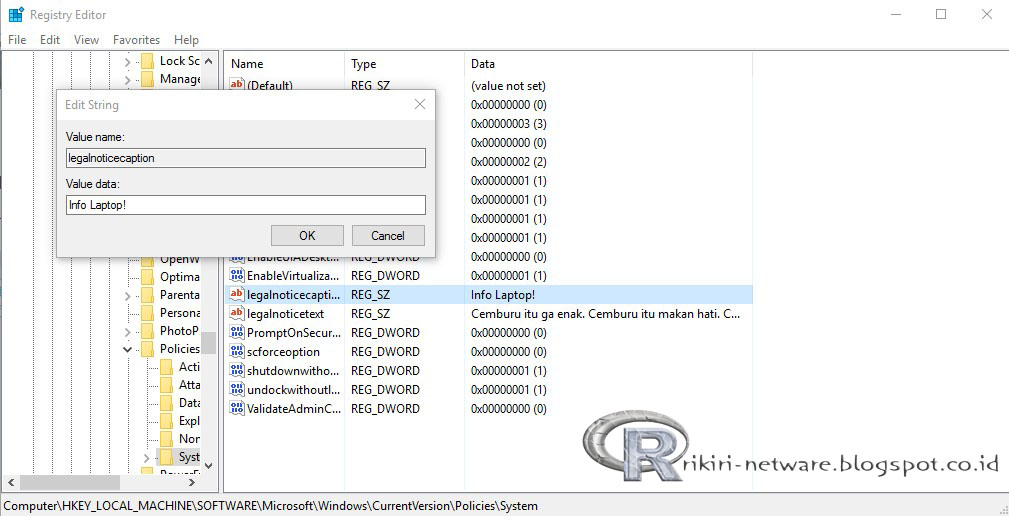Select the legalnoticetext value icon
This screenshot has width=1009, height=516.
[x=237, y=313]
